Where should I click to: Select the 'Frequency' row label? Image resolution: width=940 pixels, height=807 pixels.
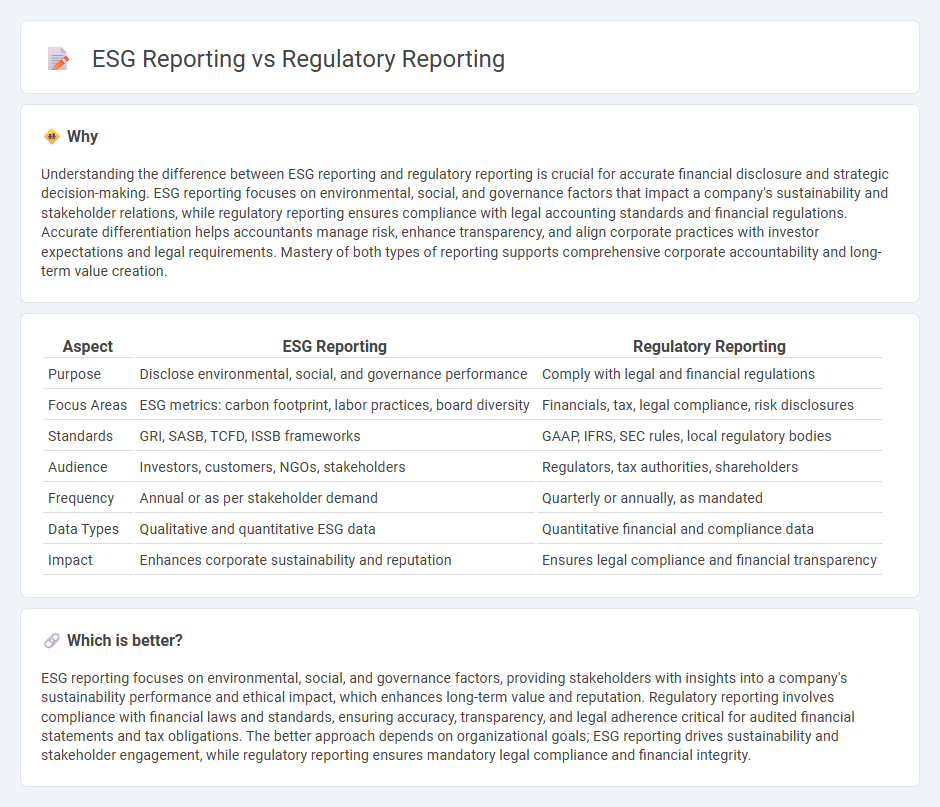81,498
